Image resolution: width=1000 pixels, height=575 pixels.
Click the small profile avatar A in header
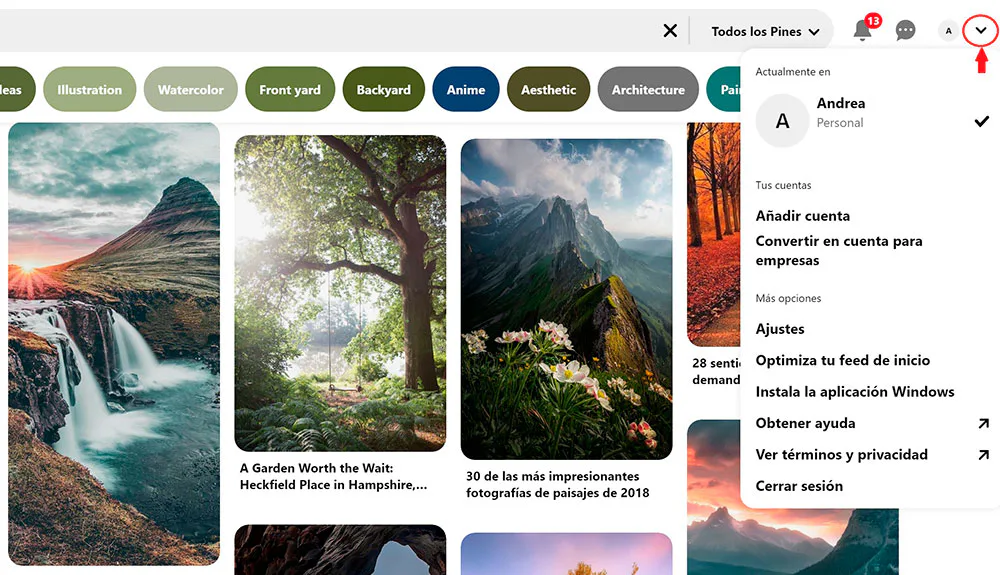click(948, 31)
